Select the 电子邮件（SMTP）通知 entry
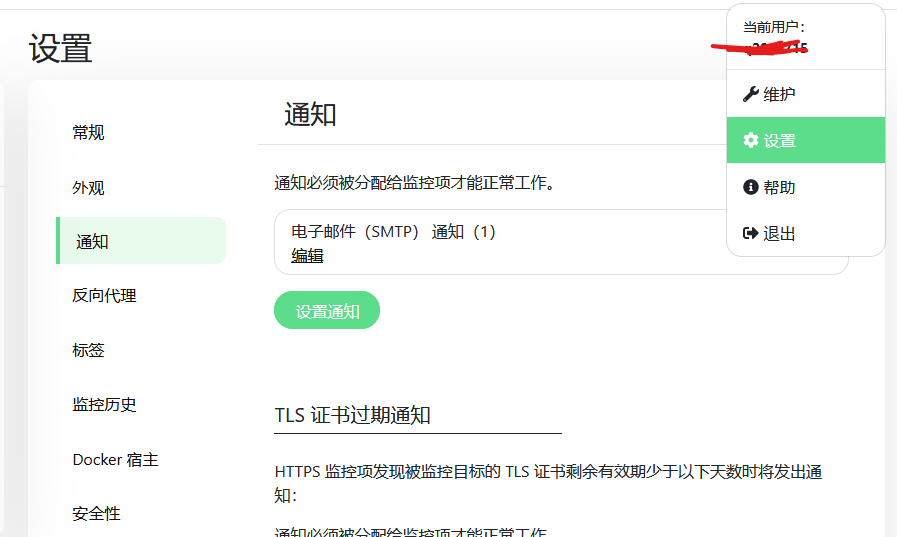897x537 pixels. (x=394, y=232)
